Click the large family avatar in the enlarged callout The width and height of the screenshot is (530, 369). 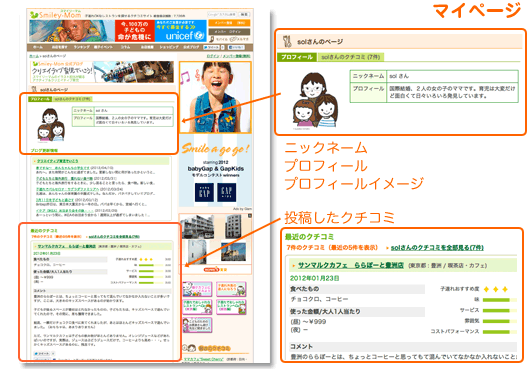click(315, 100)
